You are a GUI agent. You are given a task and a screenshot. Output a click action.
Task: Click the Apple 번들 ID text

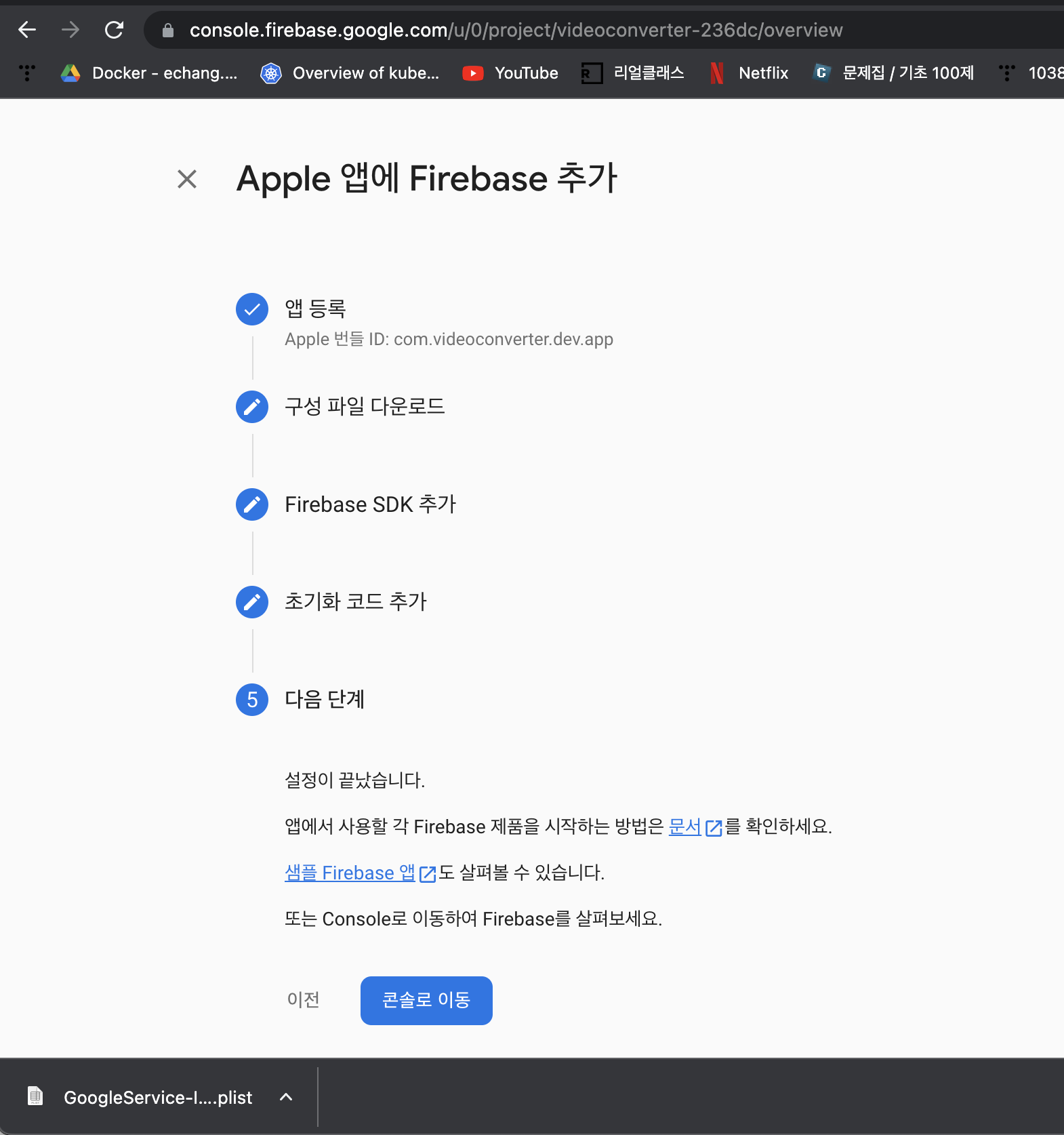tap(449, 339)
